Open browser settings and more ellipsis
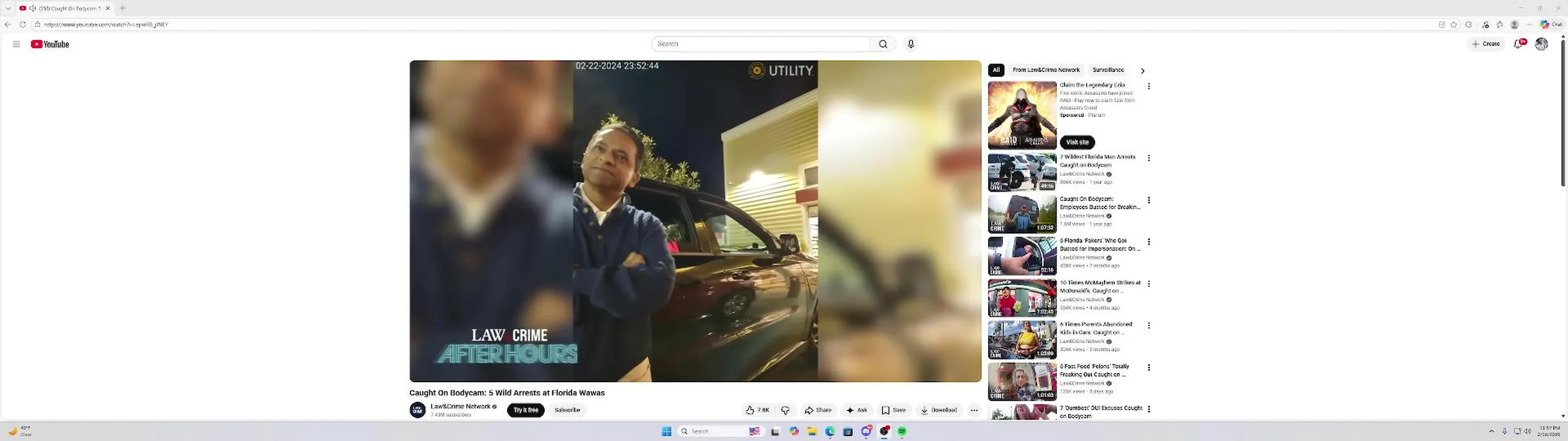This screenshot has width=1568, height=441. click(x=1529, y=24)
